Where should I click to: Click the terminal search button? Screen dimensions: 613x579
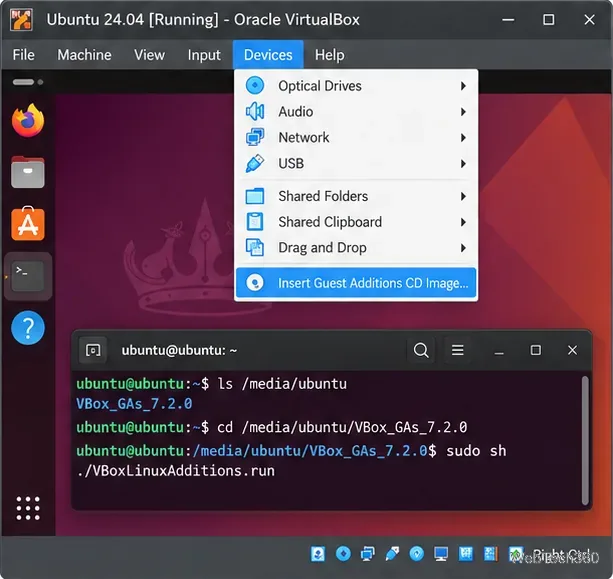tap(421, 350)
